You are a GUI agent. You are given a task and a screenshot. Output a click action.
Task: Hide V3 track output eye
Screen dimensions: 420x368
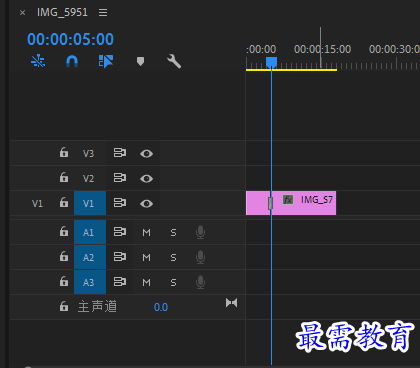click(146, 154)
